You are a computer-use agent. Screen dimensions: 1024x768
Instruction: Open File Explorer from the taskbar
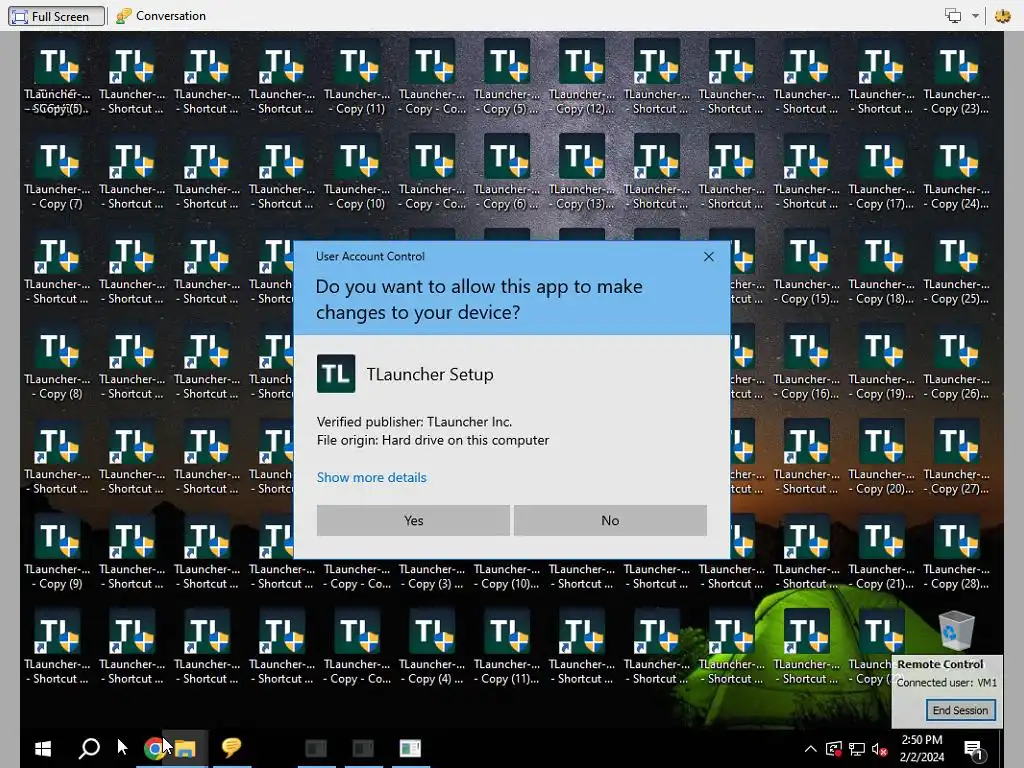[x=185, y=748]
